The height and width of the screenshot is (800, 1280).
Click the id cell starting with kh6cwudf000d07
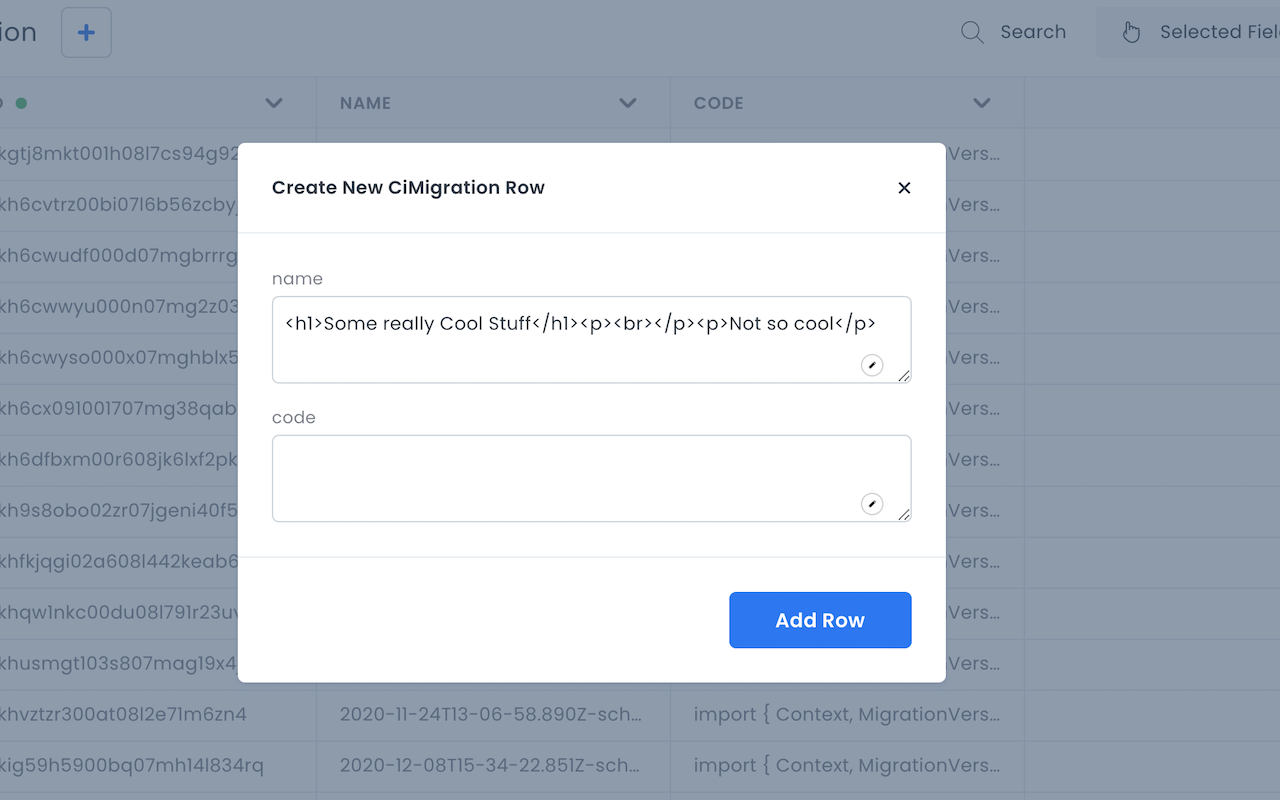click(119, 256)
